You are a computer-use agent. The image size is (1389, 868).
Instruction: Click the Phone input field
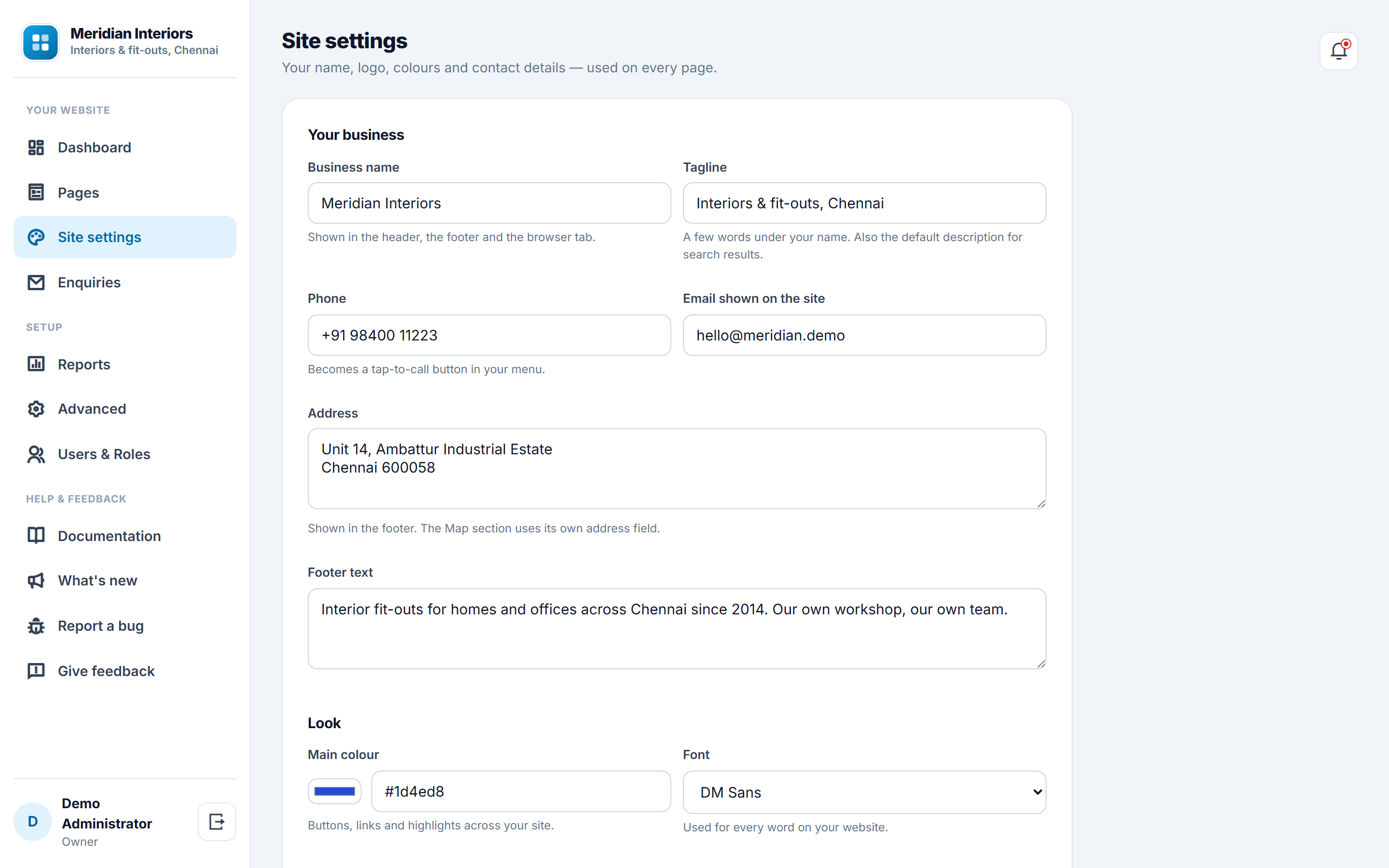(489, 335)
